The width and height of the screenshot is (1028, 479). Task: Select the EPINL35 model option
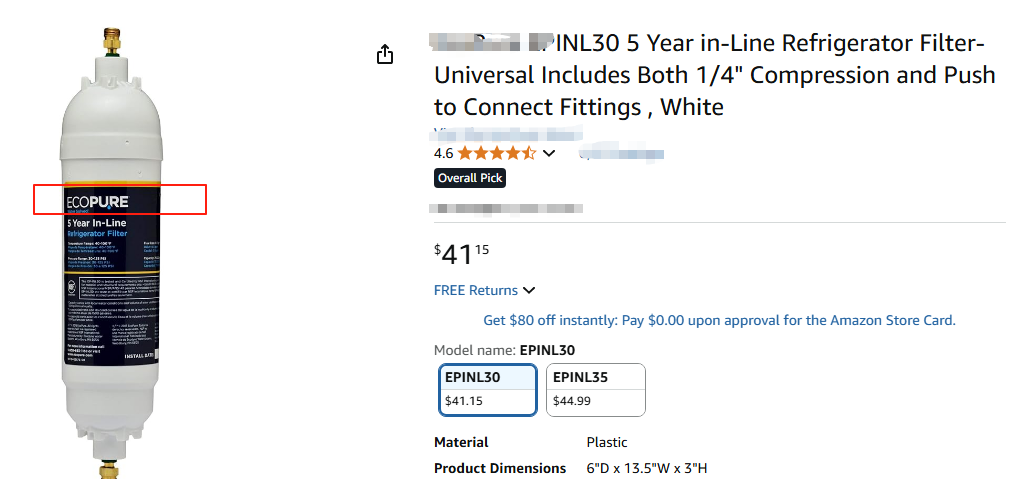[x=595, y=390]
